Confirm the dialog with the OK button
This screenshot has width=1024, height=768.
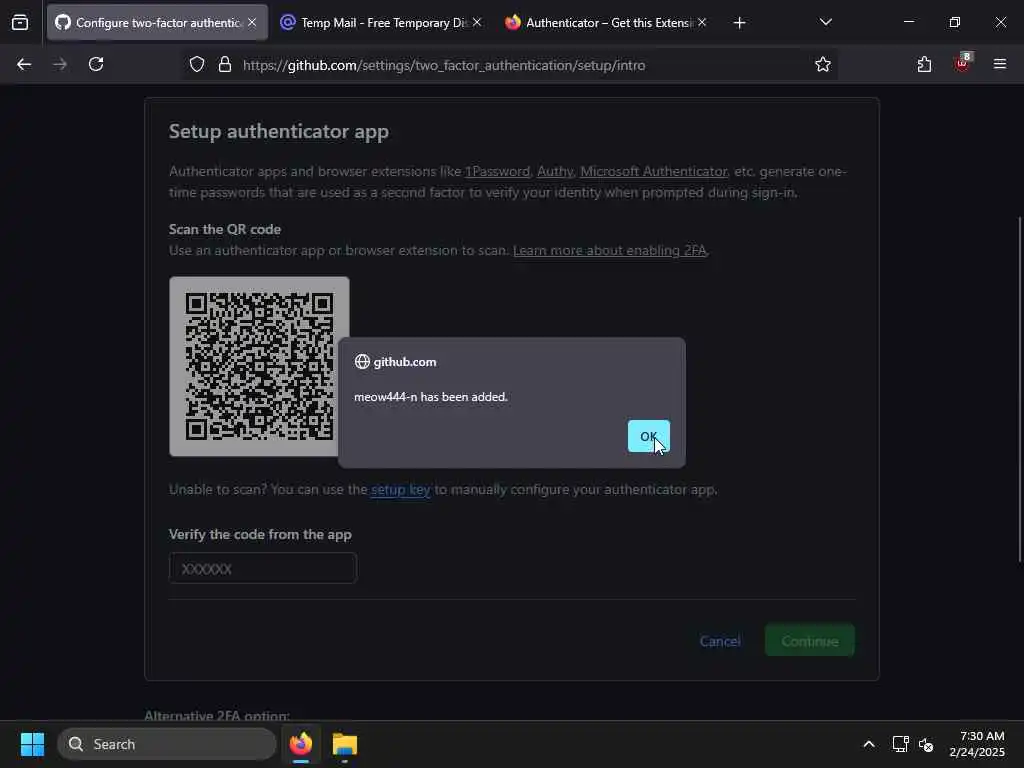648,436
